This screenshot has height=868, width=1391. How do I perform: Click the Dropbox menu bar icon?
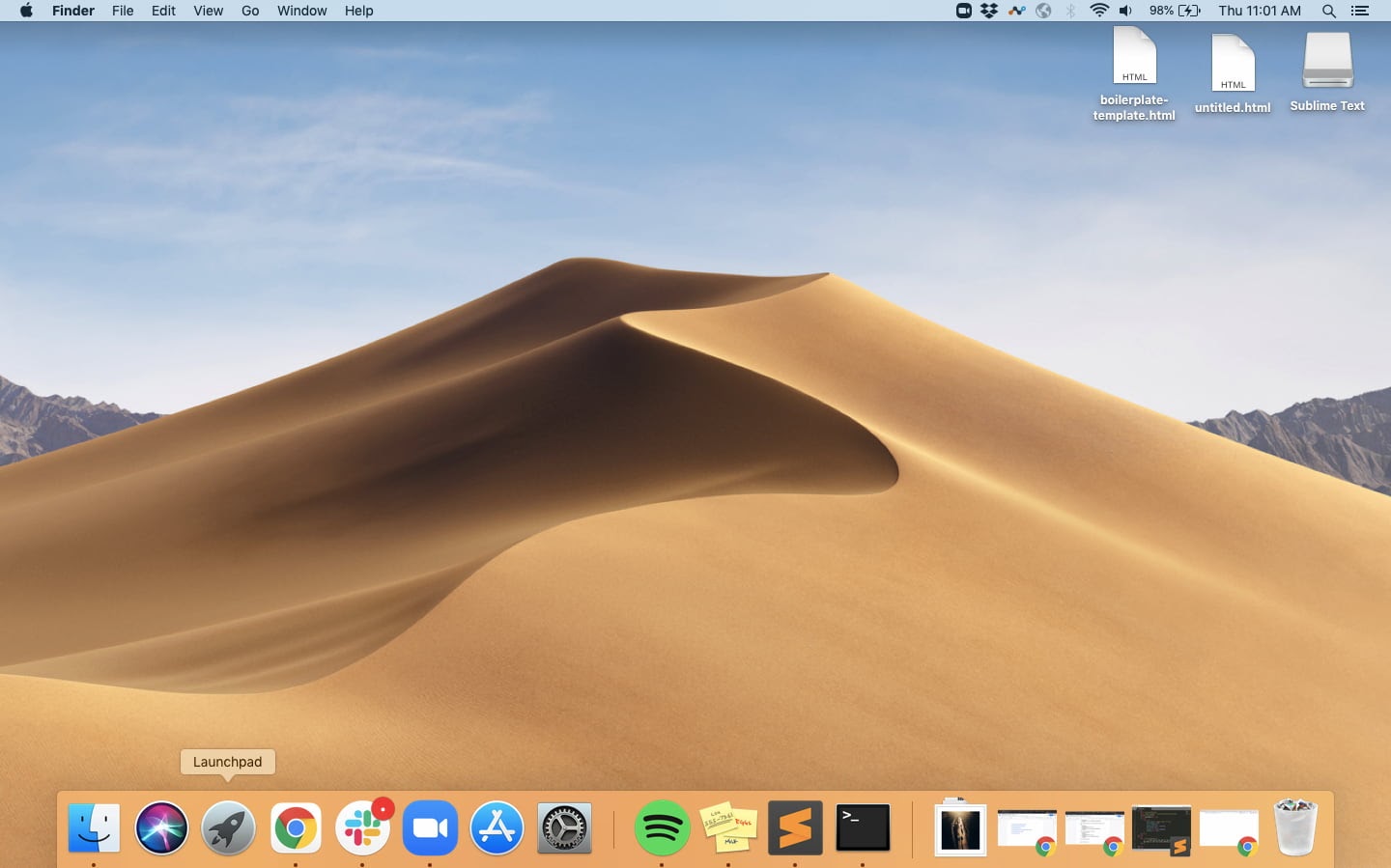click(989, 11)
